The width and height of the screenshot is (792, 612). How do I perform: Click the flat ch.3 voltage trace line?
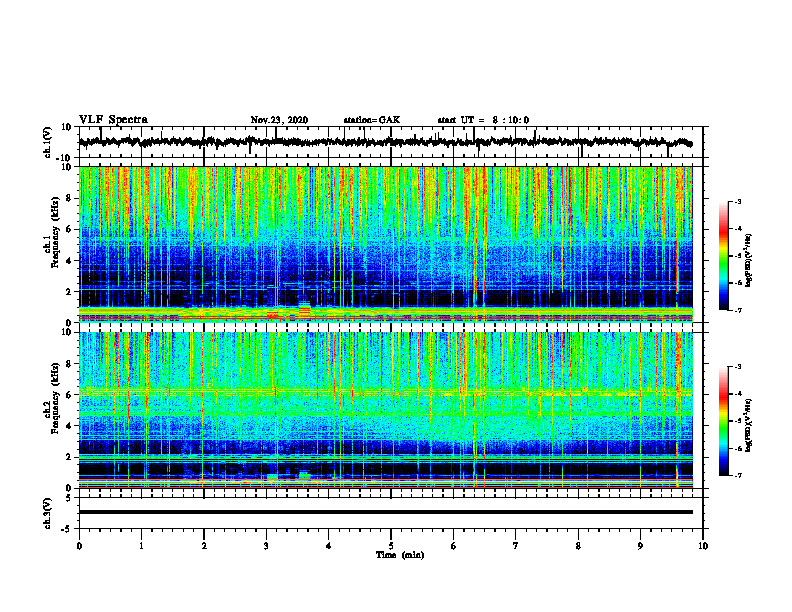(385, 512)
